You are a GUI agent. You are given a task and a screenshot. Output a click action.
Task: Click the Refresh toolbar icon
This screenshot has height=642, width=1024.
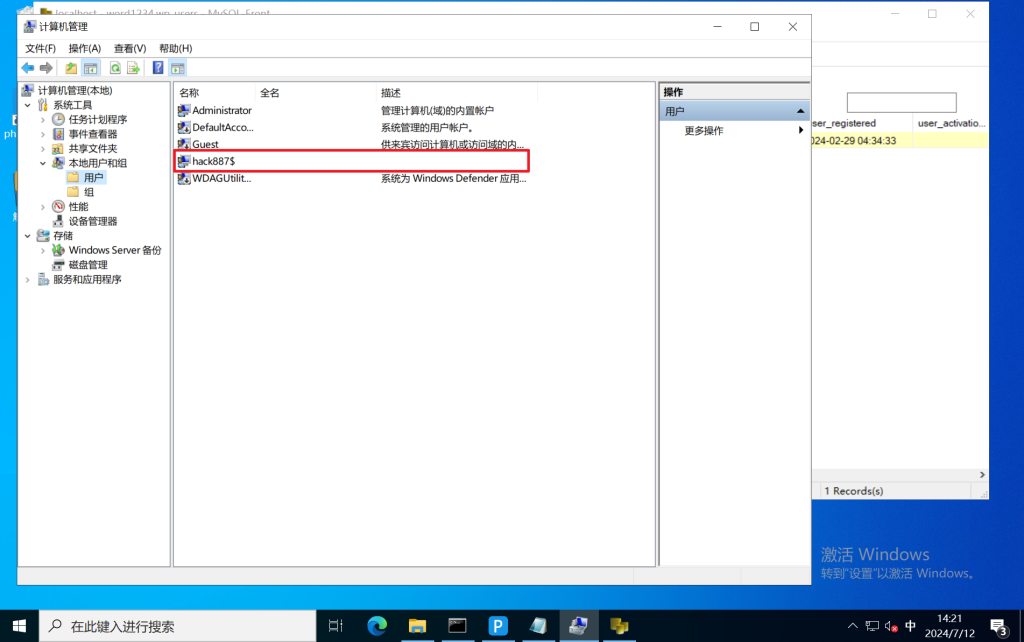115,68
